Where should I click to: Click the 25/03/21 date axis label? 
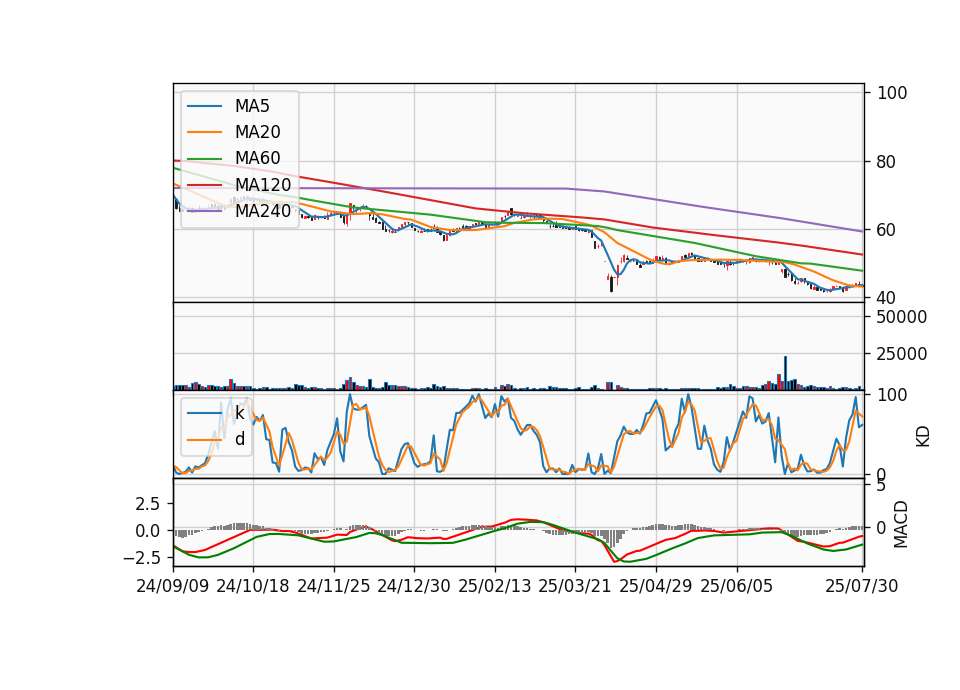[575, 586]
